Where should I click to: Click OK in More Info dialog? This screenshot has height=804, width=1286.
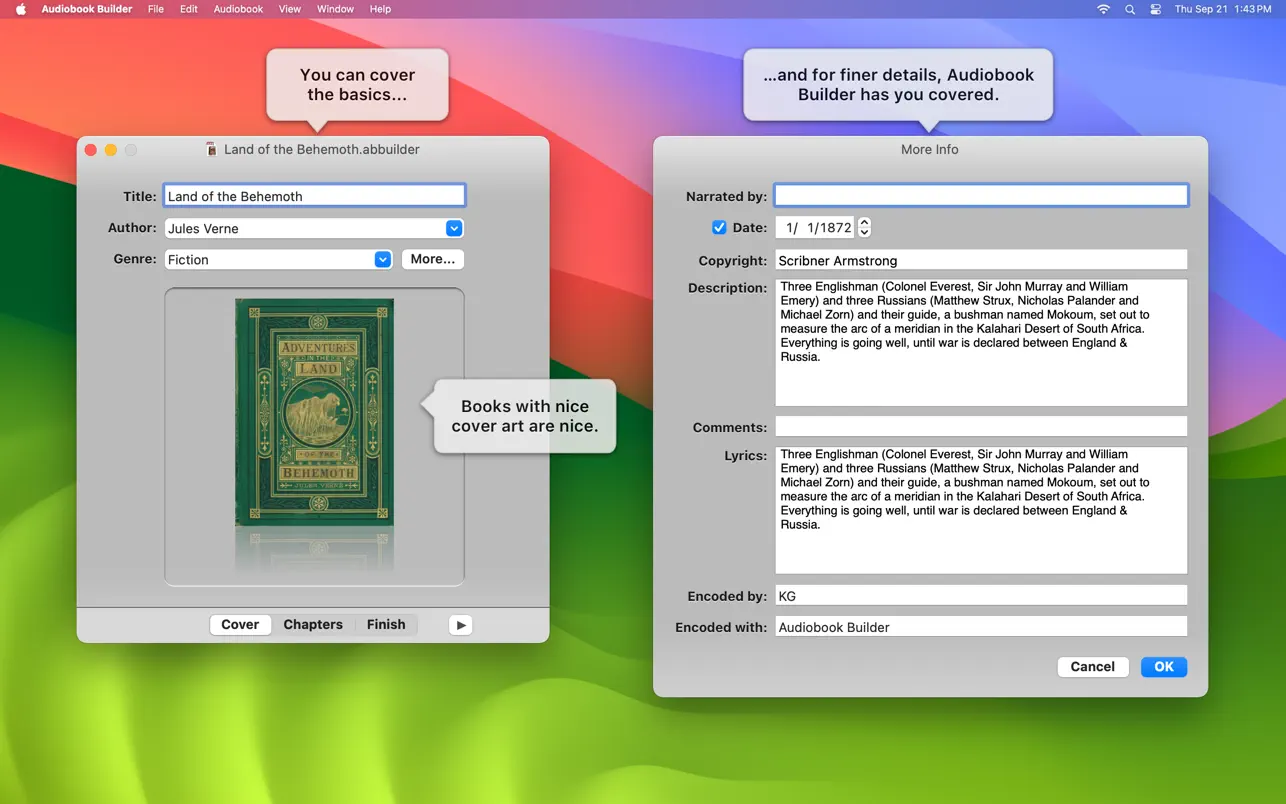(x=1164, y=667)
